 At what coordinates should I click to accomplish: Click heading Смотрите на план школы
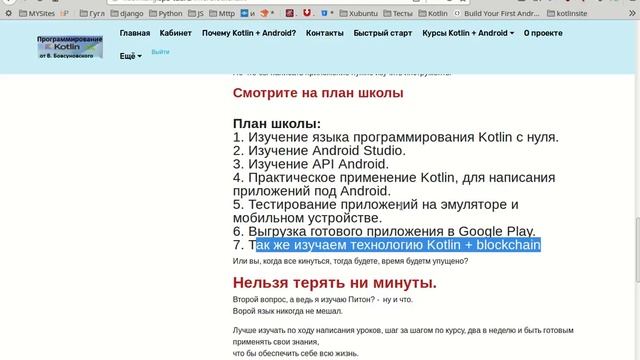(x=318, y=93)
